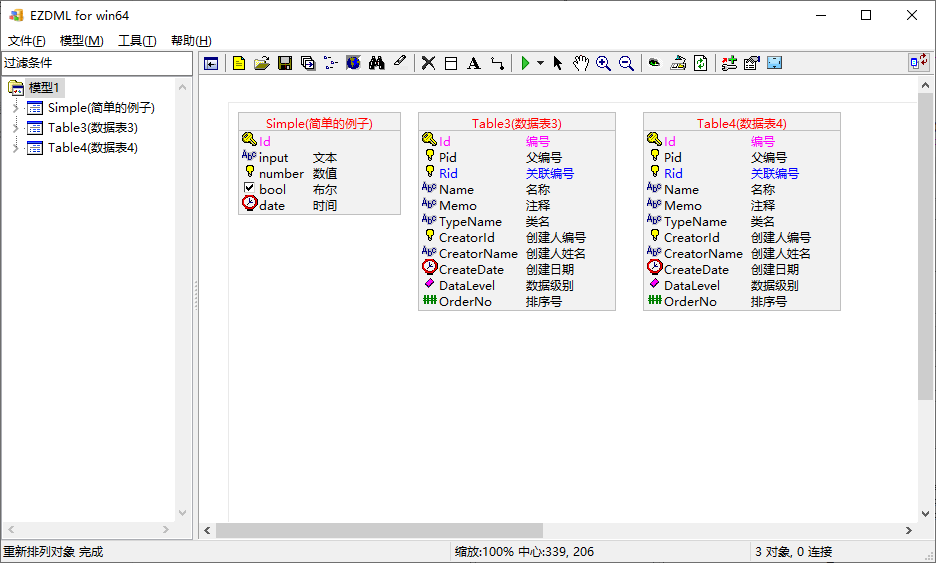Click the Table4(数据表4) table header in diagram
The height and width of the screenshot is (563, 936).
pyautogui.click(x=742, y=124)
